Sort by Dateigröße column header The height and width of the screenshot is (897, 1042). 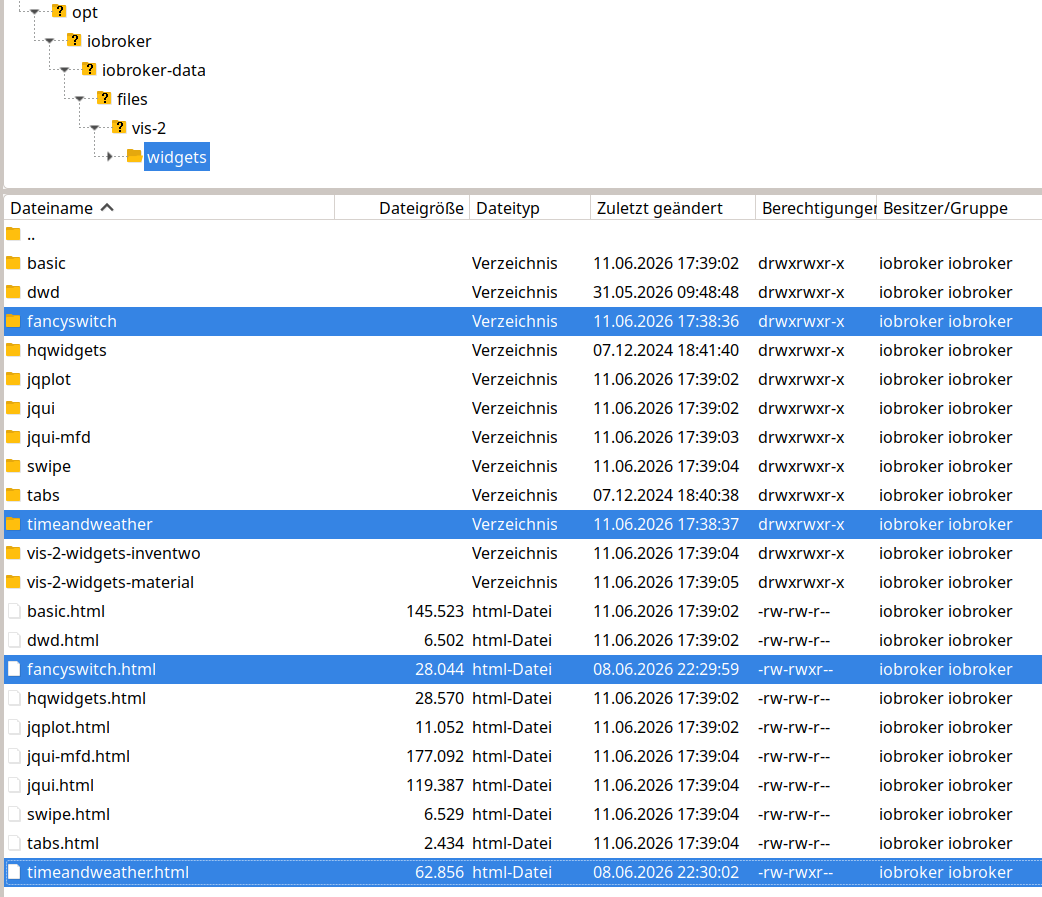pyautogui.click(x=402, y=208)
